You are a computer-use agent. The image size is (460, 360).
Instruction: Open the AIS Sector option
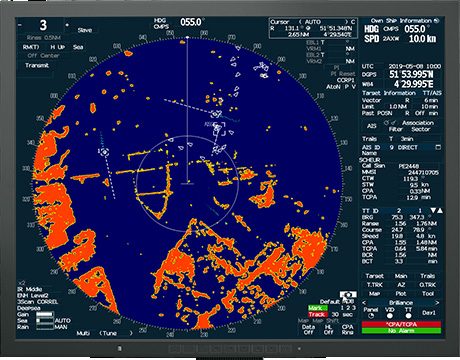pos(420,129)
